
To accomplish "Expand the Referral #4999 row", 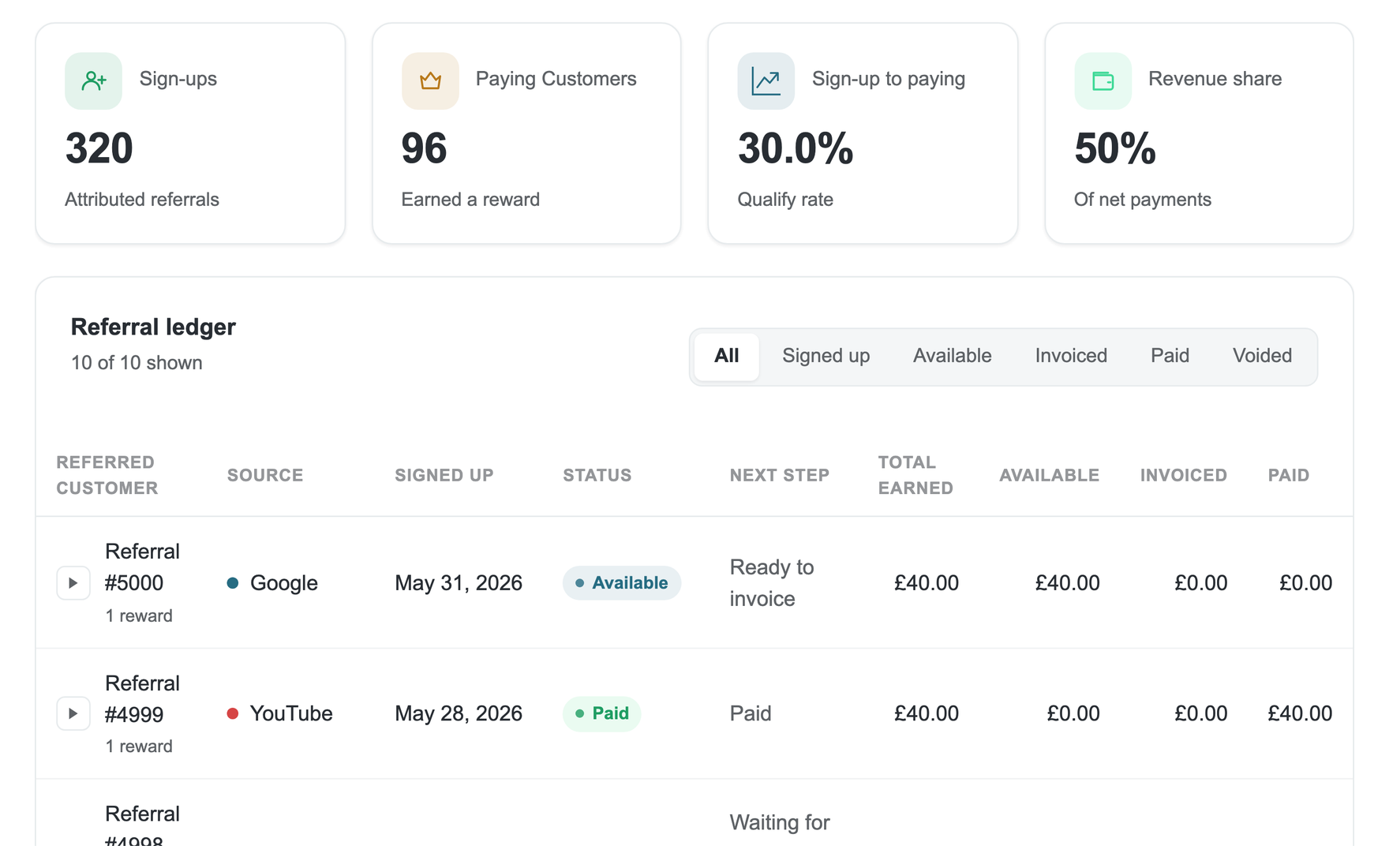I will (73, 713).
